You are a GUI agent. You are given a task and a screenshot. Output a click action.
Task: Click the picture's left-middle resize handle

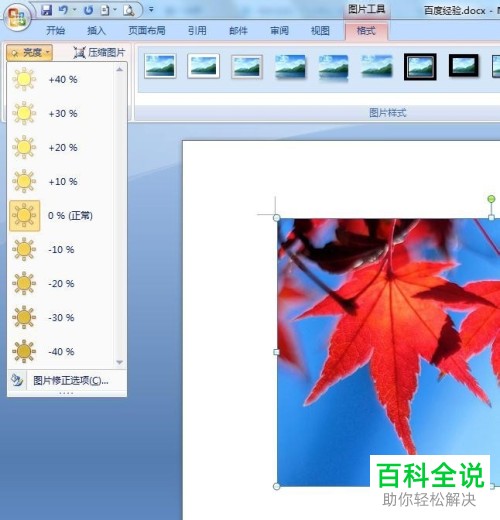pyautogui.click(x=276, y=352)
